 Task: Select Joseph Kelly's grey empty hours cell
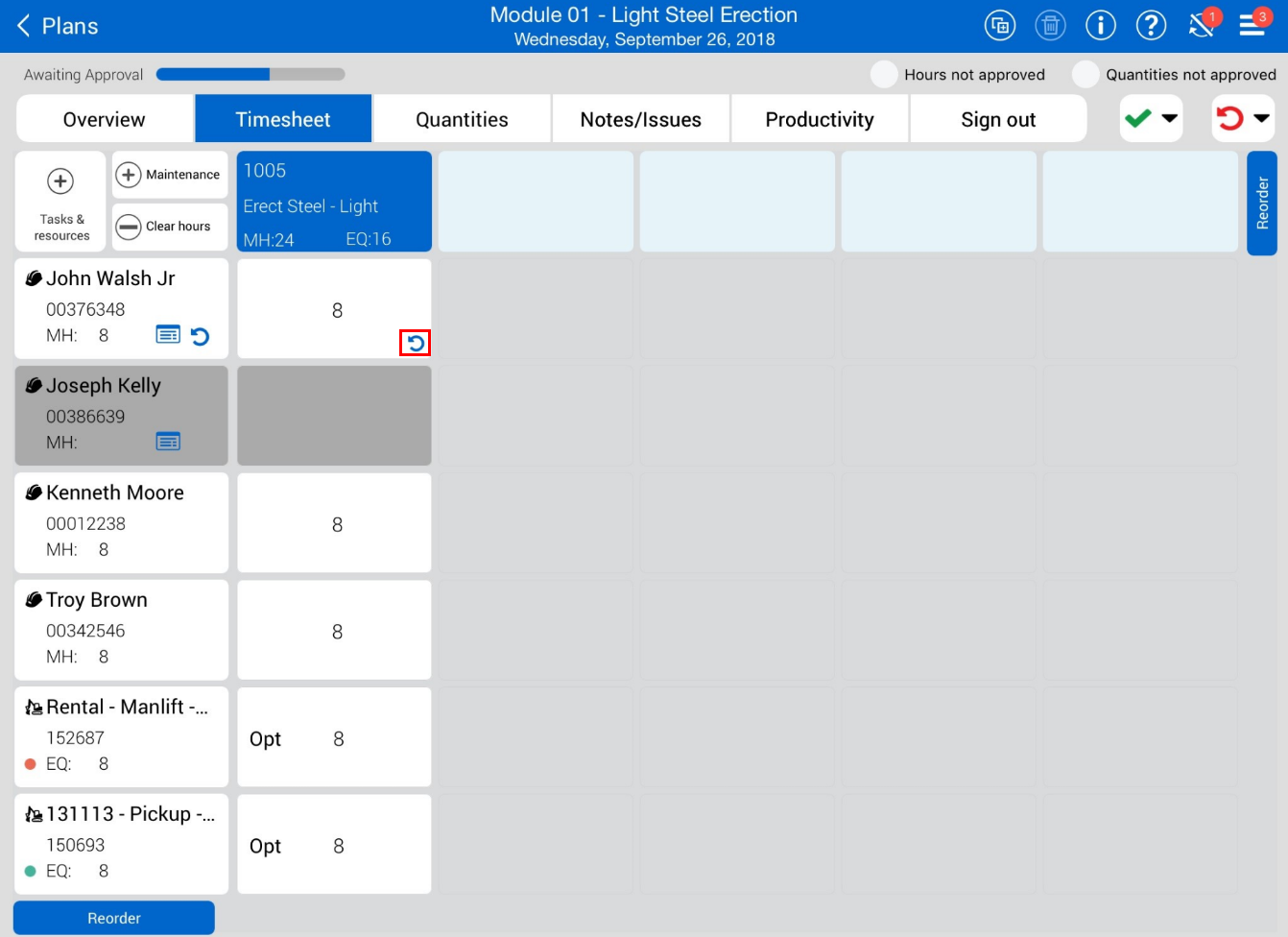[334, 416]
